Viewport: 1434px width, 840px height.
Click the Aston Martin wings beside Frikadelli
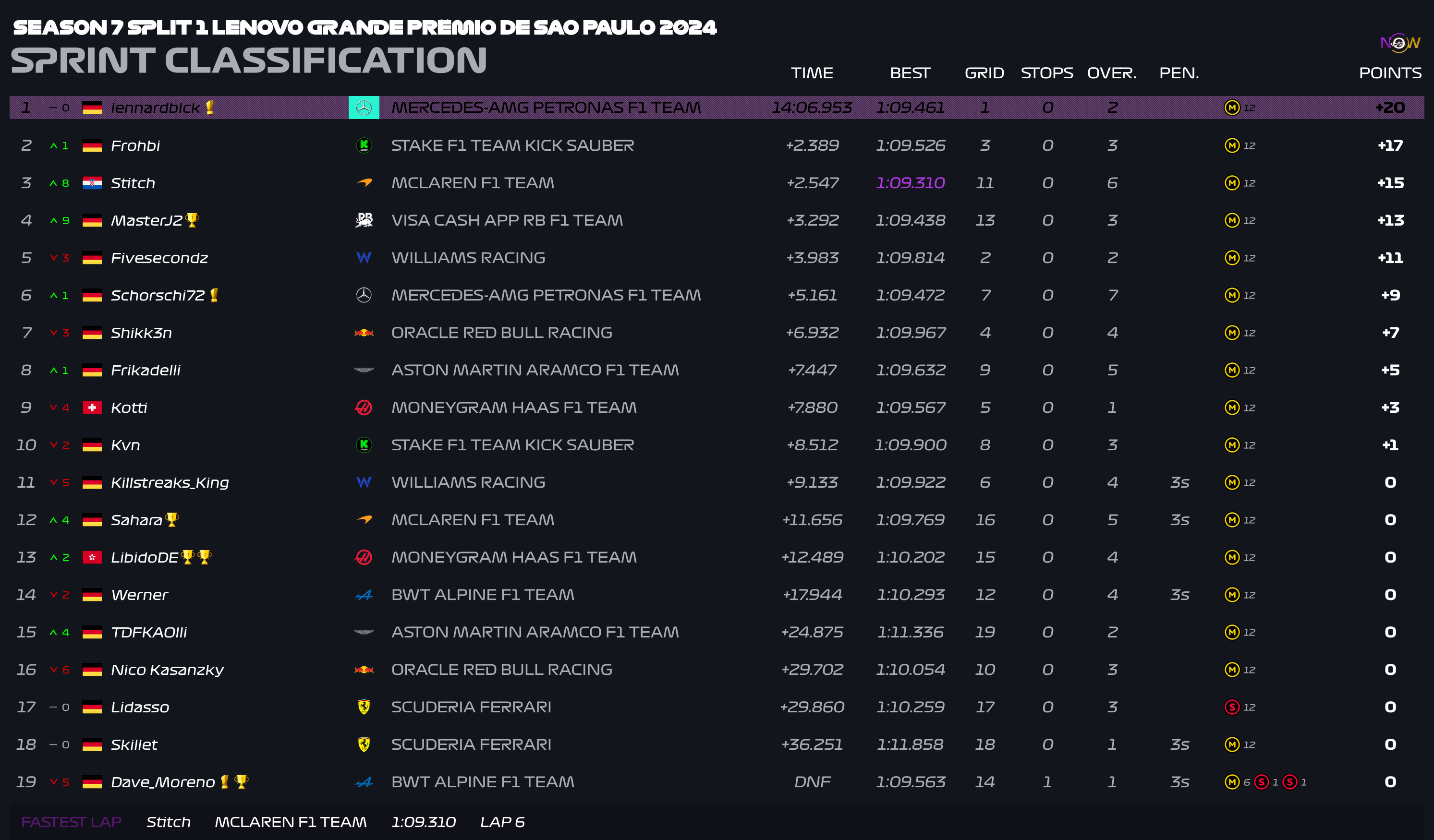(364, 370)
